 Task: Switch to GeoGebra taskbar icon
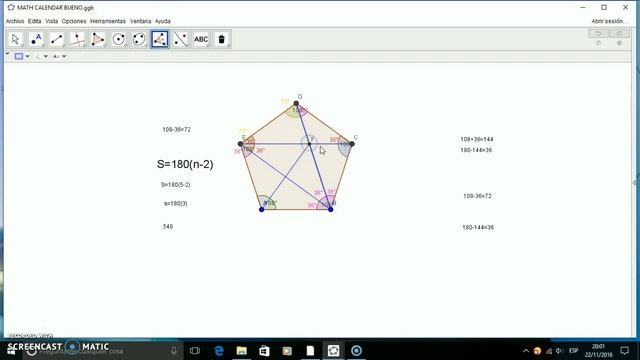click(333, 351)
